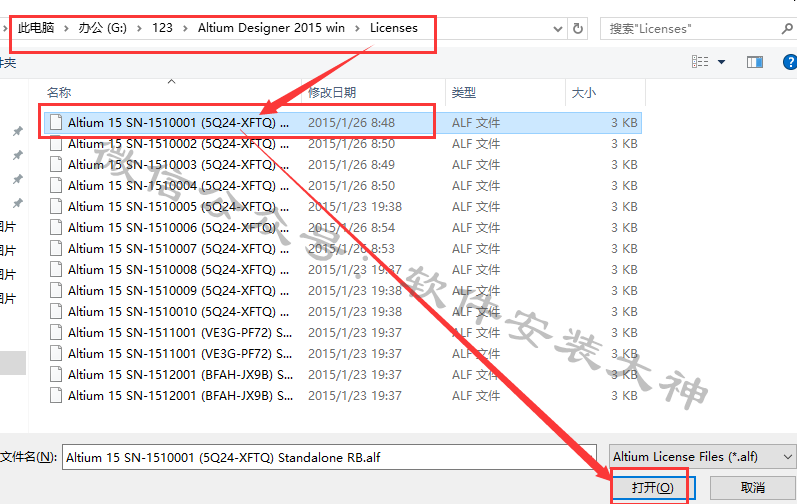Select the file icon of SN-1510004

click(56, 185)
